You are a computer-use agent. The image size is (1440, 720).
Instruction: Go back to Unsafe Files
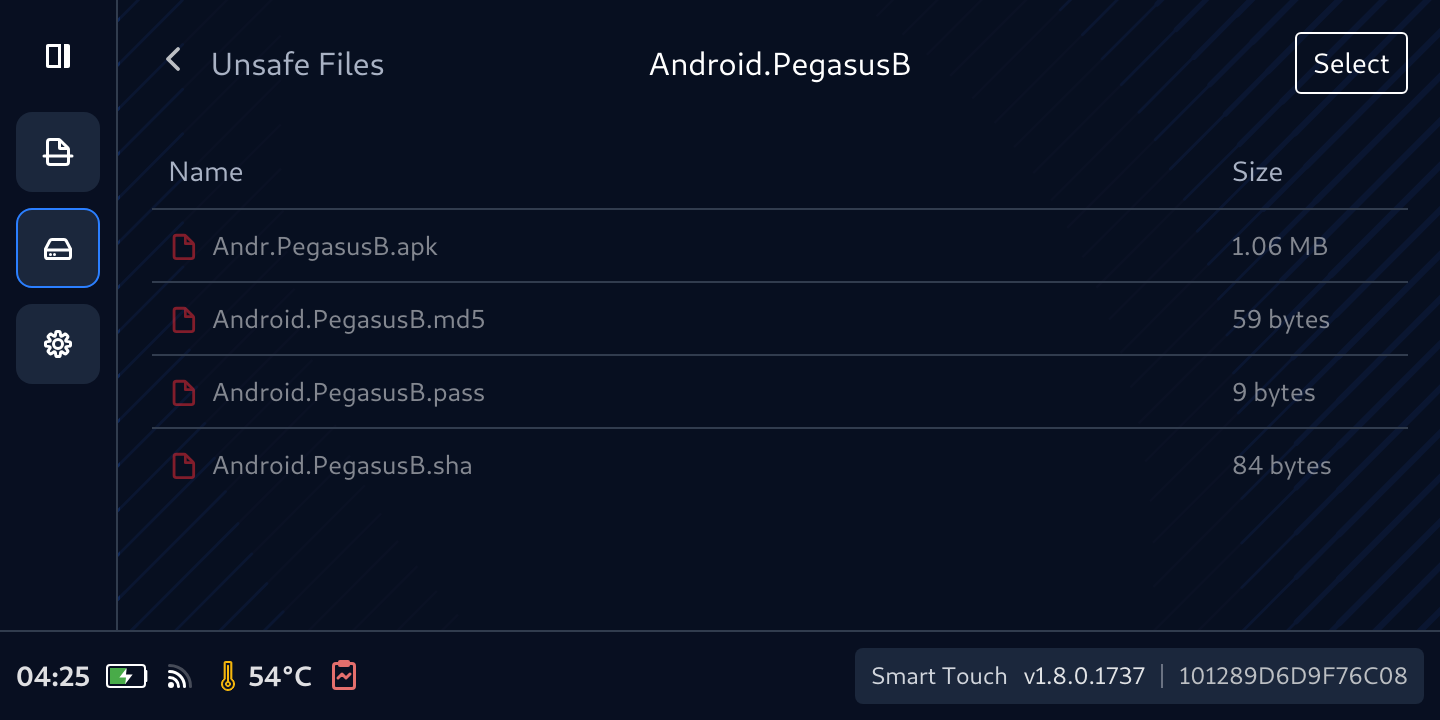[x=297, y=64]
